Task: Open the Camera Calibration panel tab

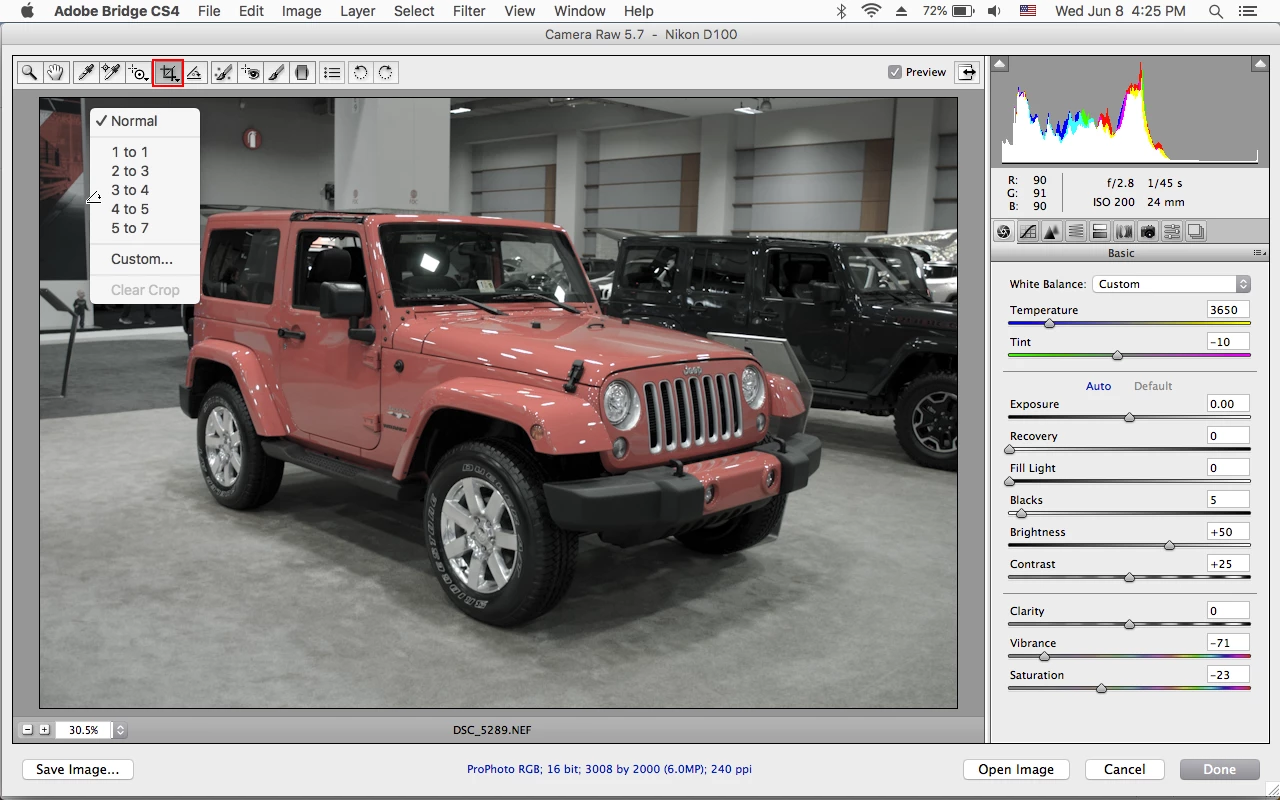Action: click(1148, 232)
